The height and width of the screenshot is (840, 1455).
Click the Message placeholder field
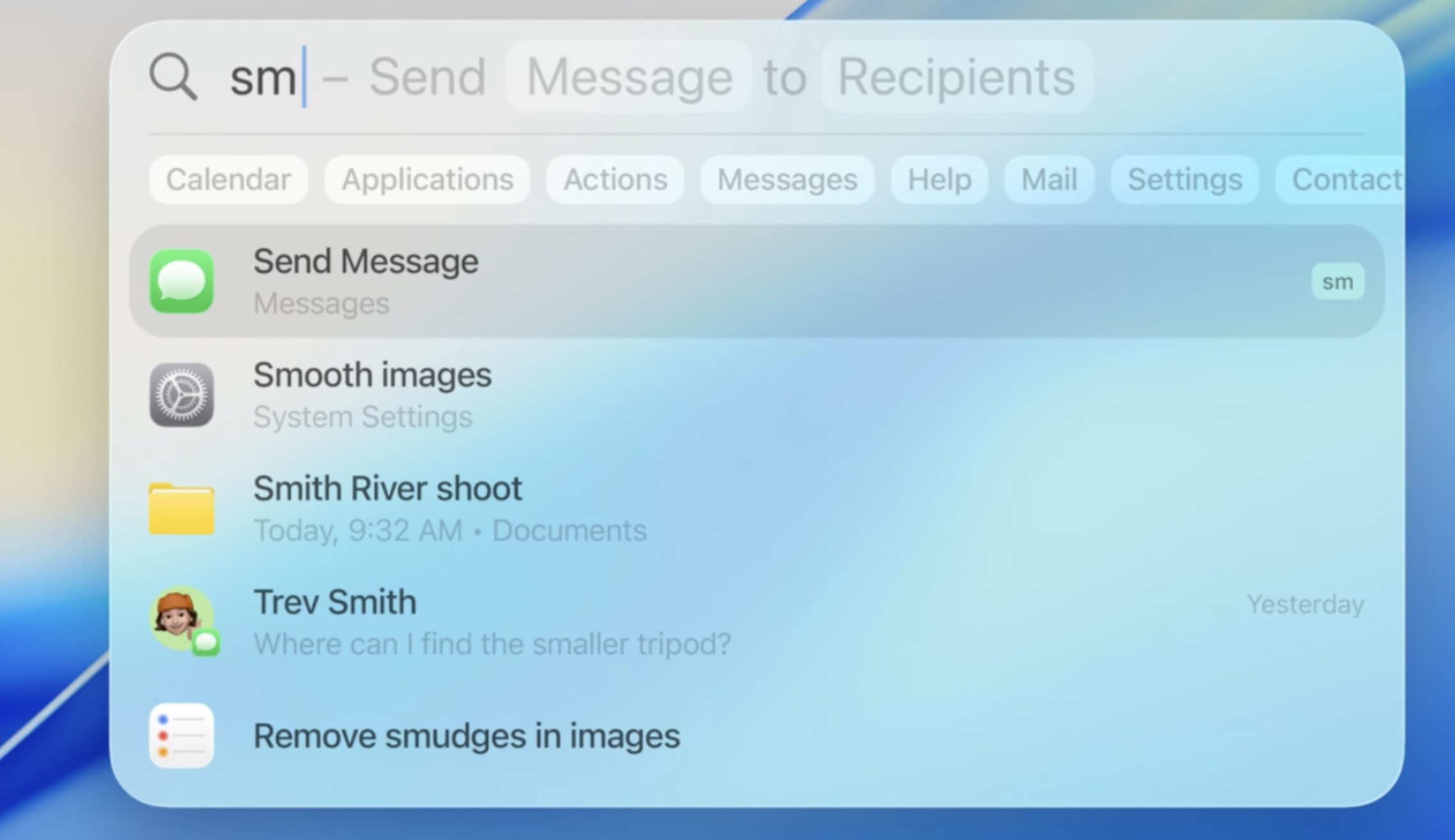coord(629,77)
